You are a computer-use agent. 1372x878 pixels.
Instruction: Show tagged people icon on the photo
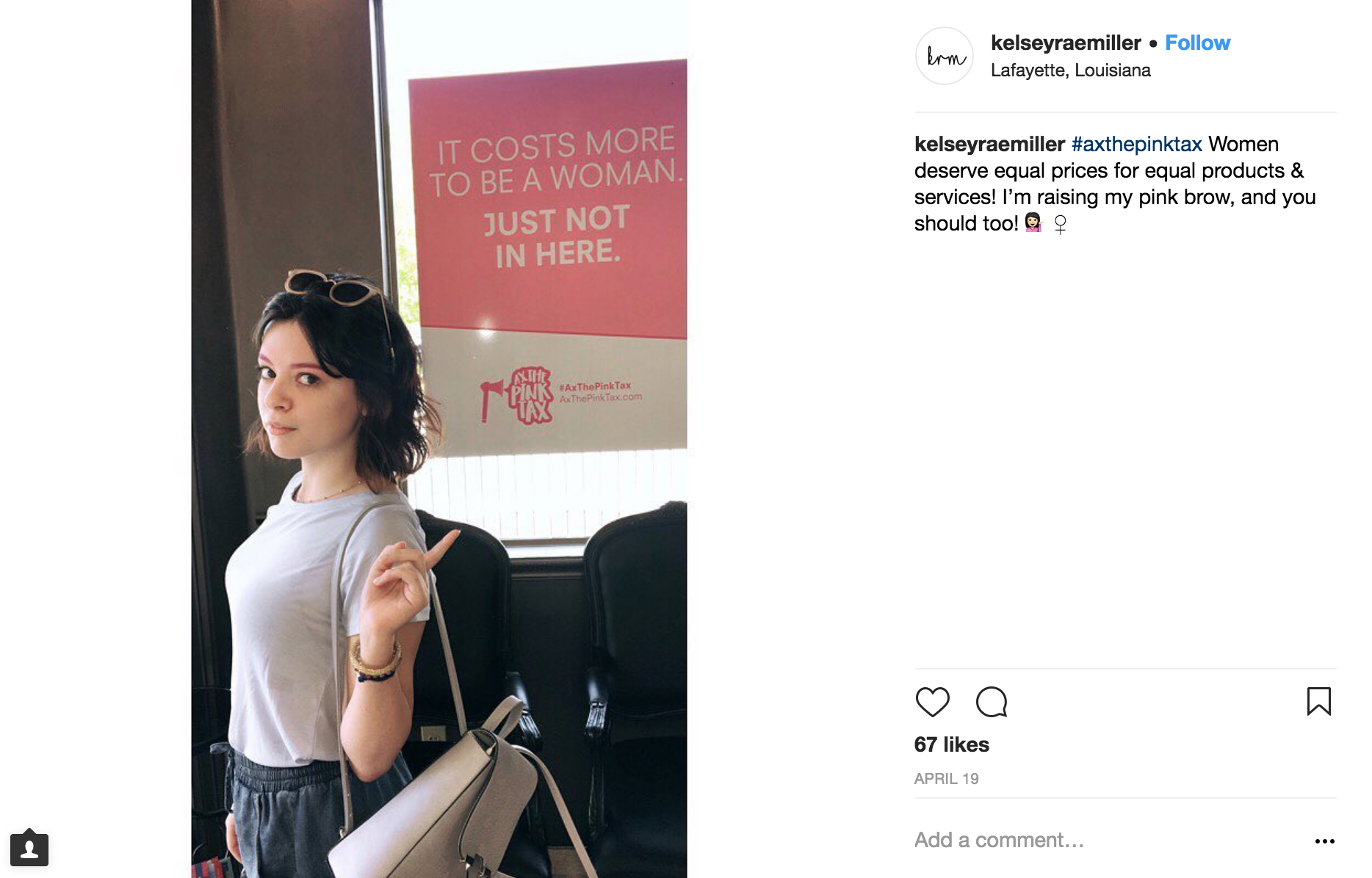tap(29, 849)
